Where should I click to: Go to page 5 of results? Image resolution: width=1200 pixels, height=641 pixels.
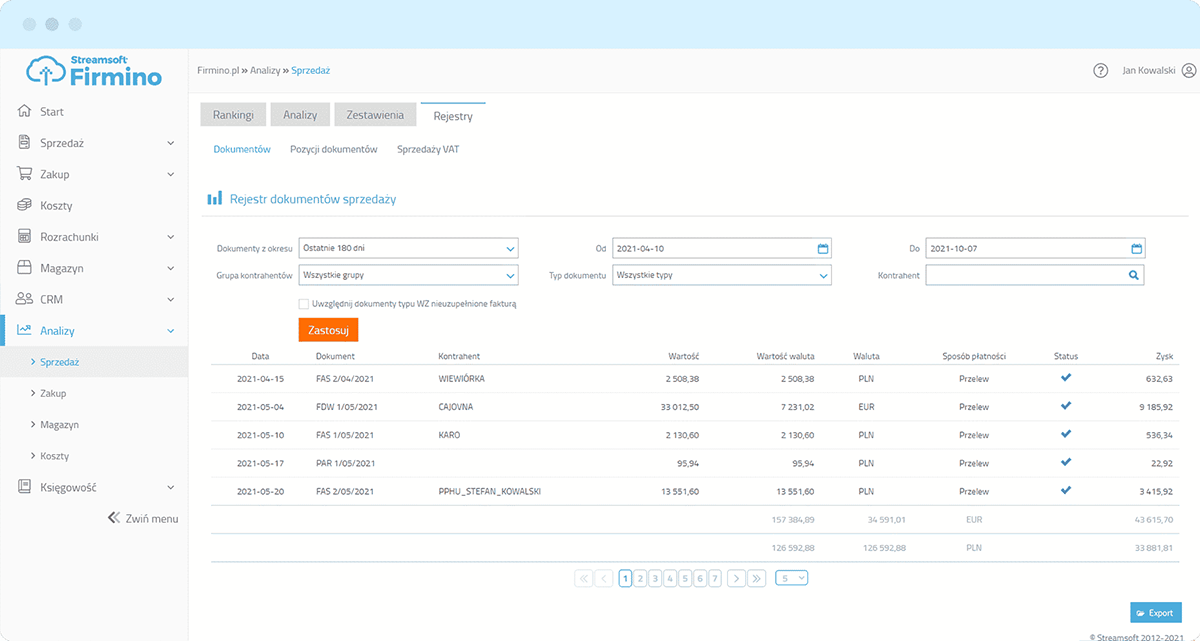click(685, 578)
